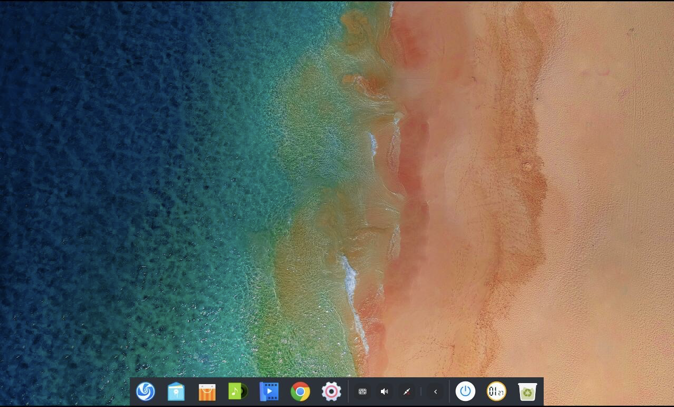
Task: Open the volume speaker tray control
Action: 384,392
